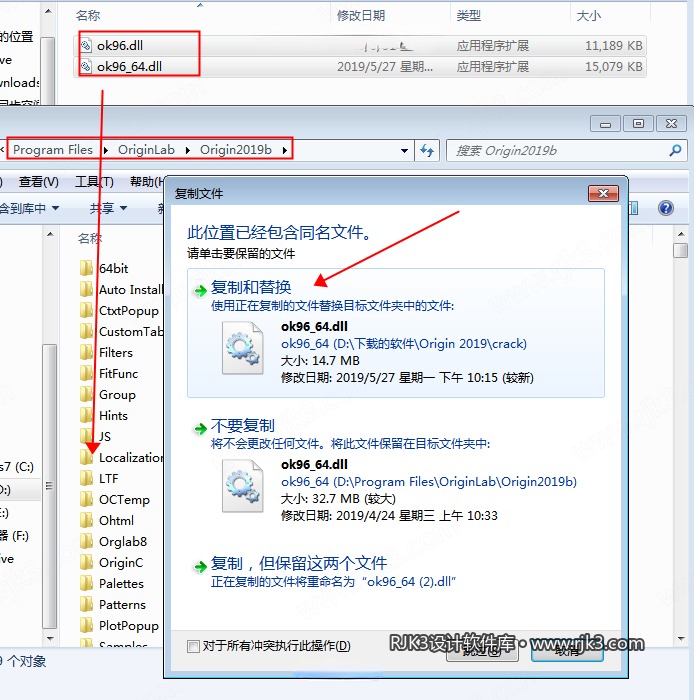
Task: Open the address bar history dropdown arrow
Action: click(404, 150)
